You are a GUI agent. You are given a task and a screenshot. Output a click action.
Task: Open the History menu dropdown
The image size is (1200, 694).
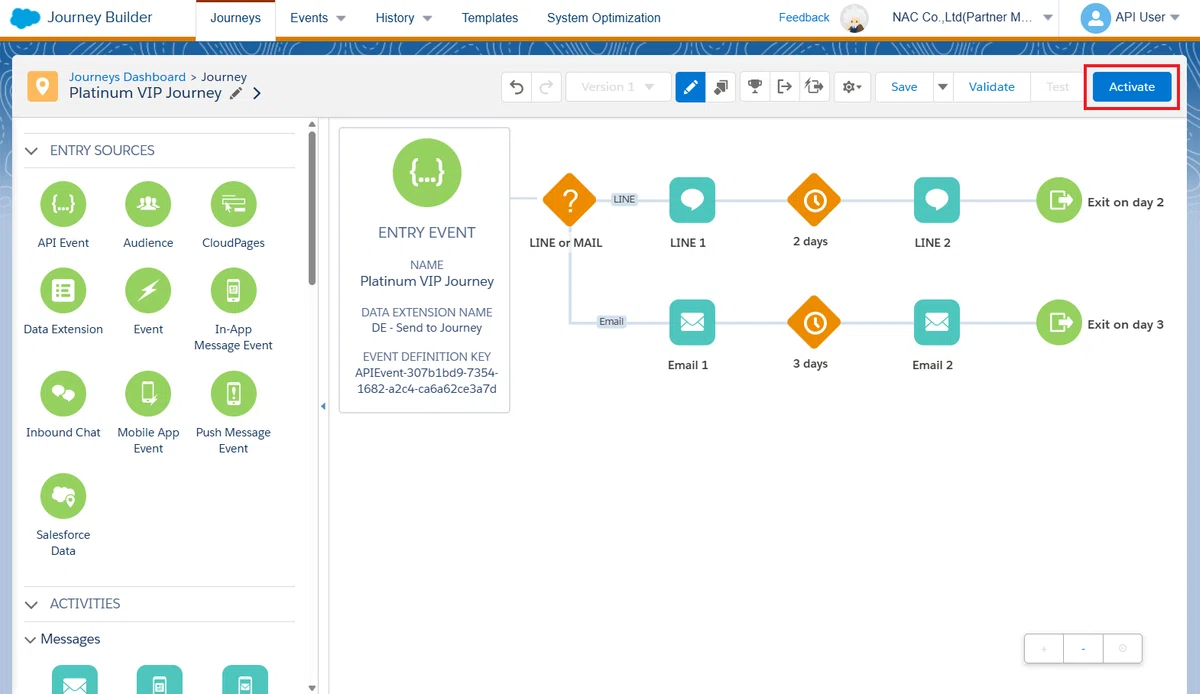click(x=404, y=18)
